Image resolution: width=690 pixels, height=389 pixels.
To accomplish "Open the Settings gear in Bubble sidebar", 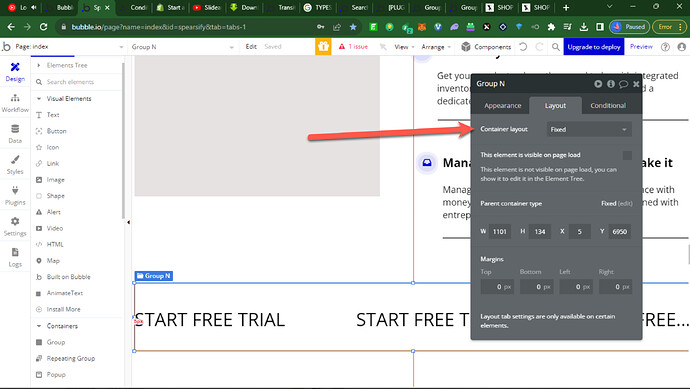I will pyautogui.click(x=15, y=221).
